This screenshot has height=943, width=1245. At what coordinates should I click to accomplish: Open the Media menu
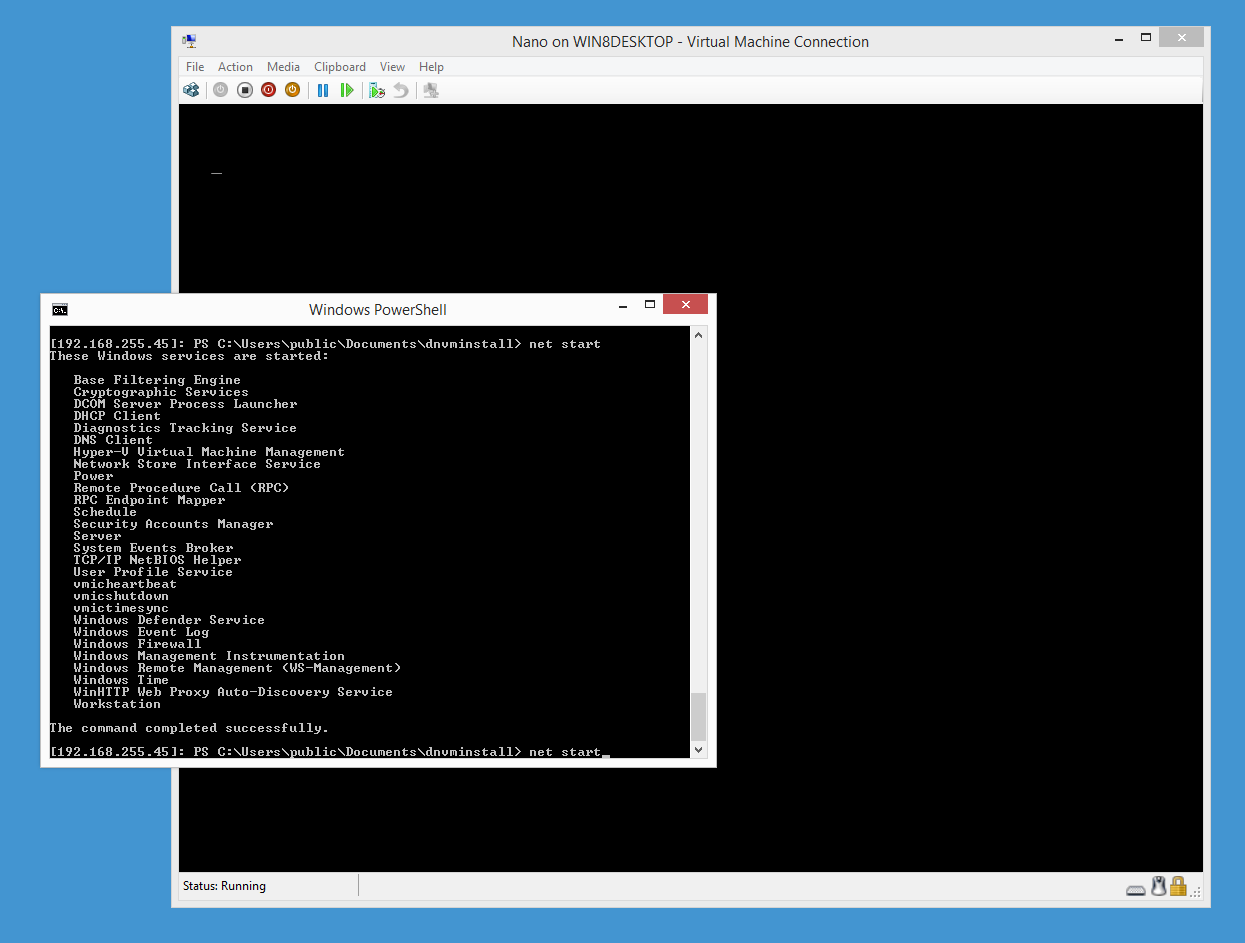(x=283, y=67)
